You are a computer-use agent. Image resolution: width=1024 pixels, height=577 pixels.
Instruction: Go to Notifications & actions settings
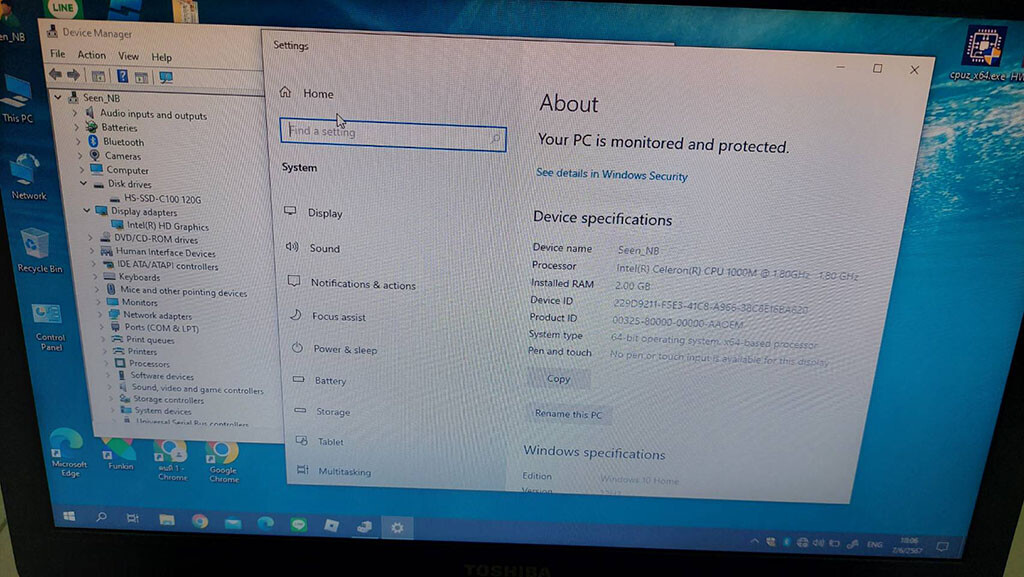point(362,284)
